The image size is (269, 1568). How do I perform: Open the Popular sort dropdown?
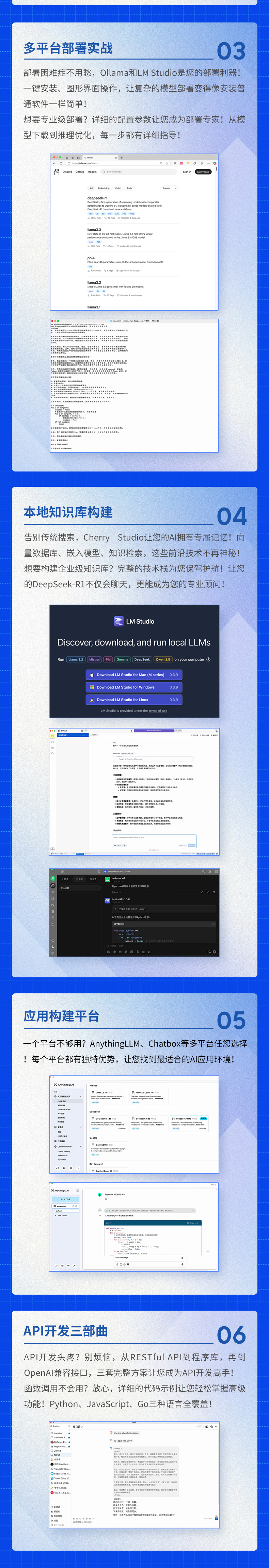click(x=169, y=188)
